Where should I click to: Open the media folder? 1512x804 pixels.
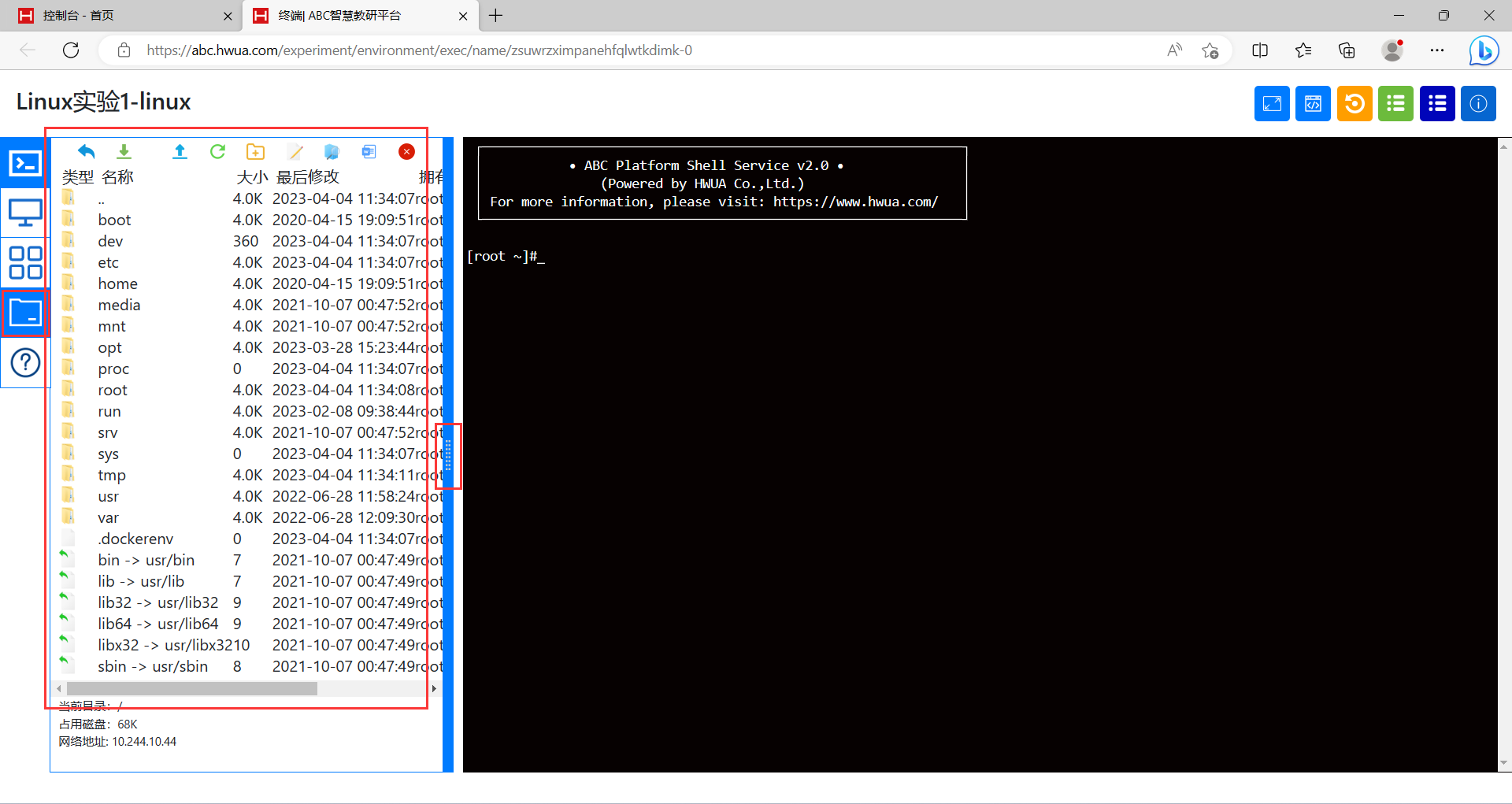119,305
